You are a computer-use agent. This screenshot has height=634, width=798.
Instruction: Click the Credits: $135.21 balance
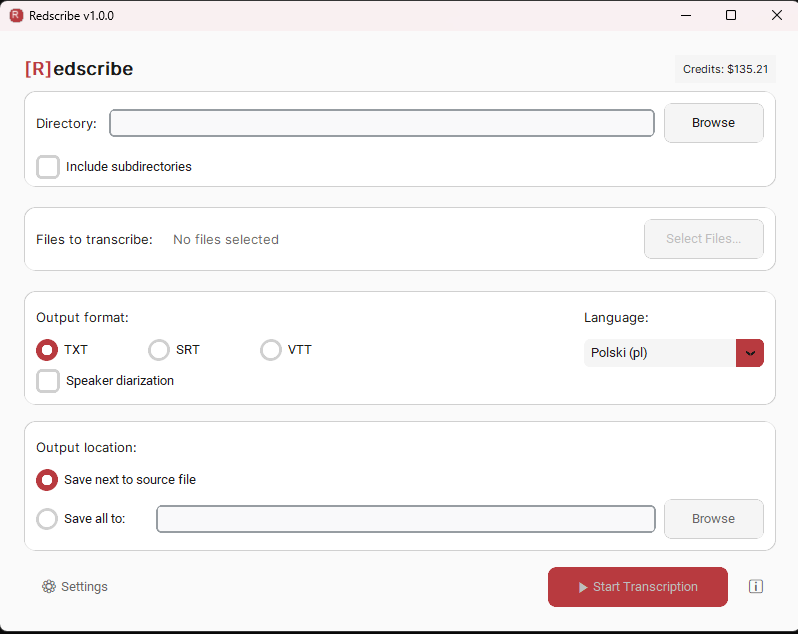pos(725,69)
